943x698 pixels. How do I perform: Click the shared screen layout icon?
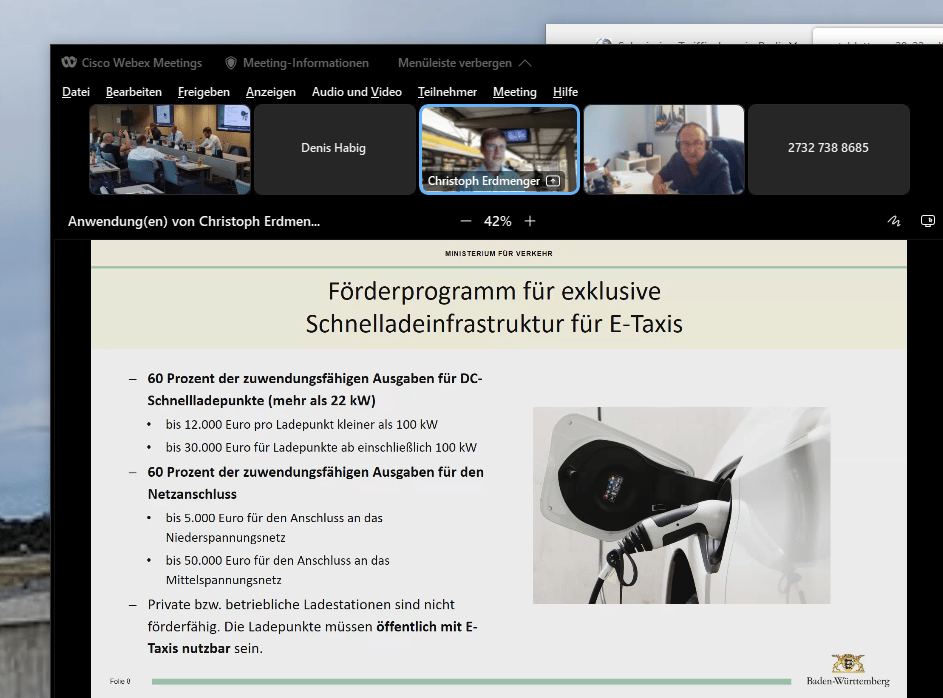pos(927,221)
